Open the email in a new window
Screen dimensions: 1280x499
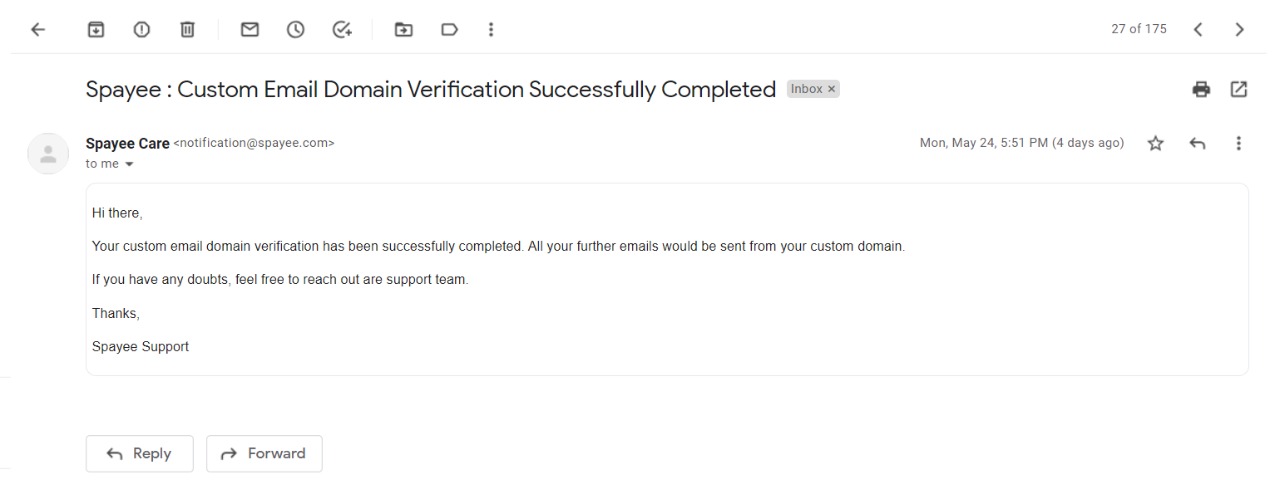tap(1239, 89)
